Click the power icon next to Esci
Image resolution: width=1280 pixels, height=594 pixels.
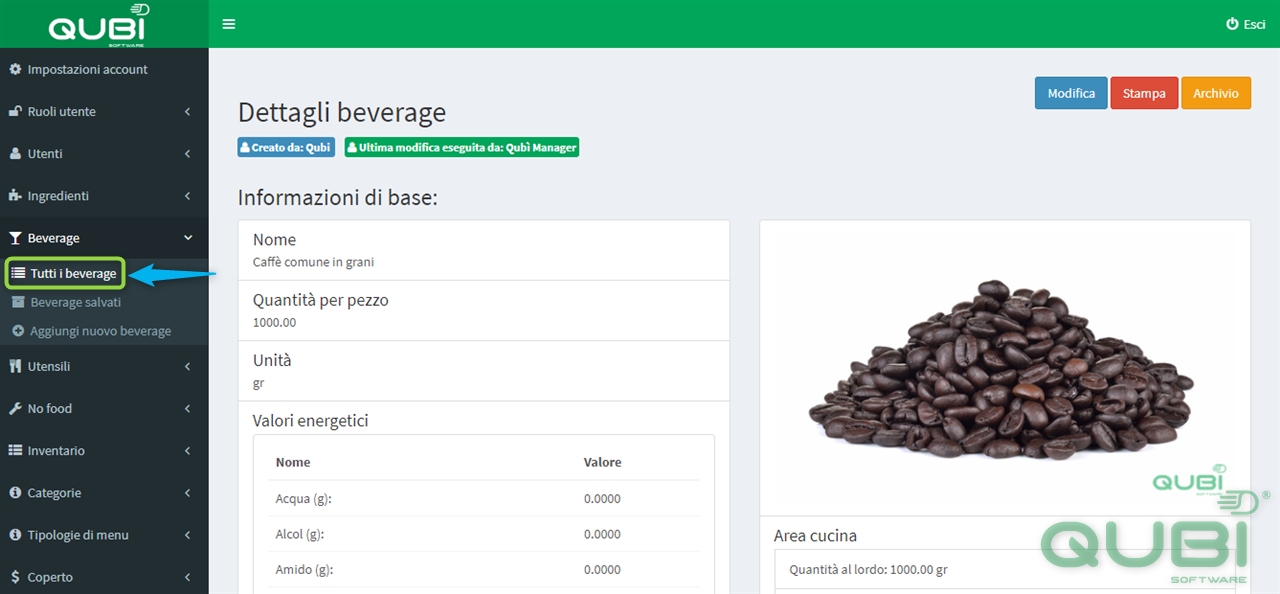(1232, 24)
